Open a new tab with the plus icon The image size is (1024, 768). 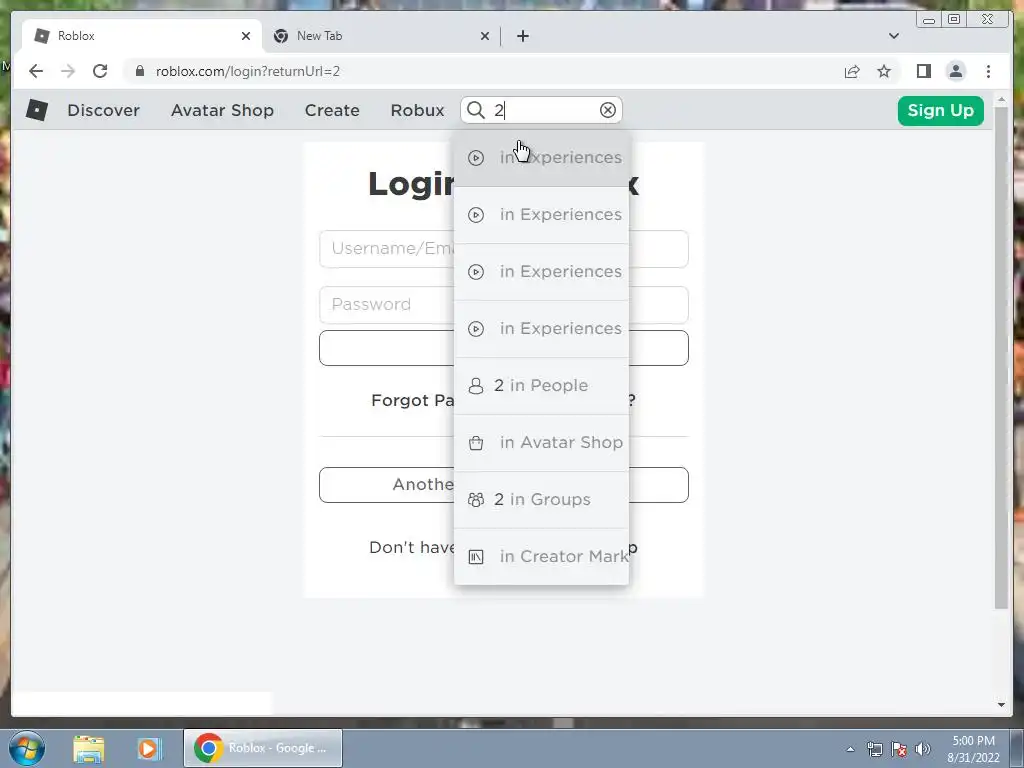point(522,36)
